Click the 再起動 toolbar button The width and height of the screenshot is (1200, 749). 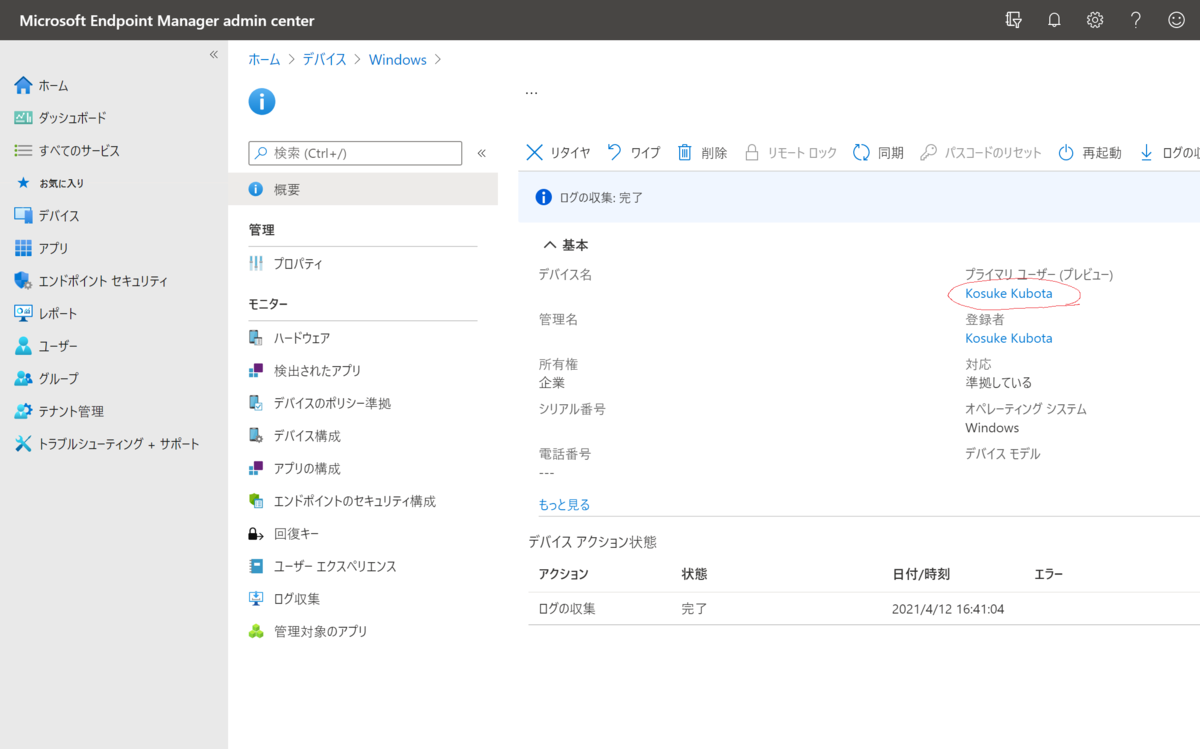1090,153
